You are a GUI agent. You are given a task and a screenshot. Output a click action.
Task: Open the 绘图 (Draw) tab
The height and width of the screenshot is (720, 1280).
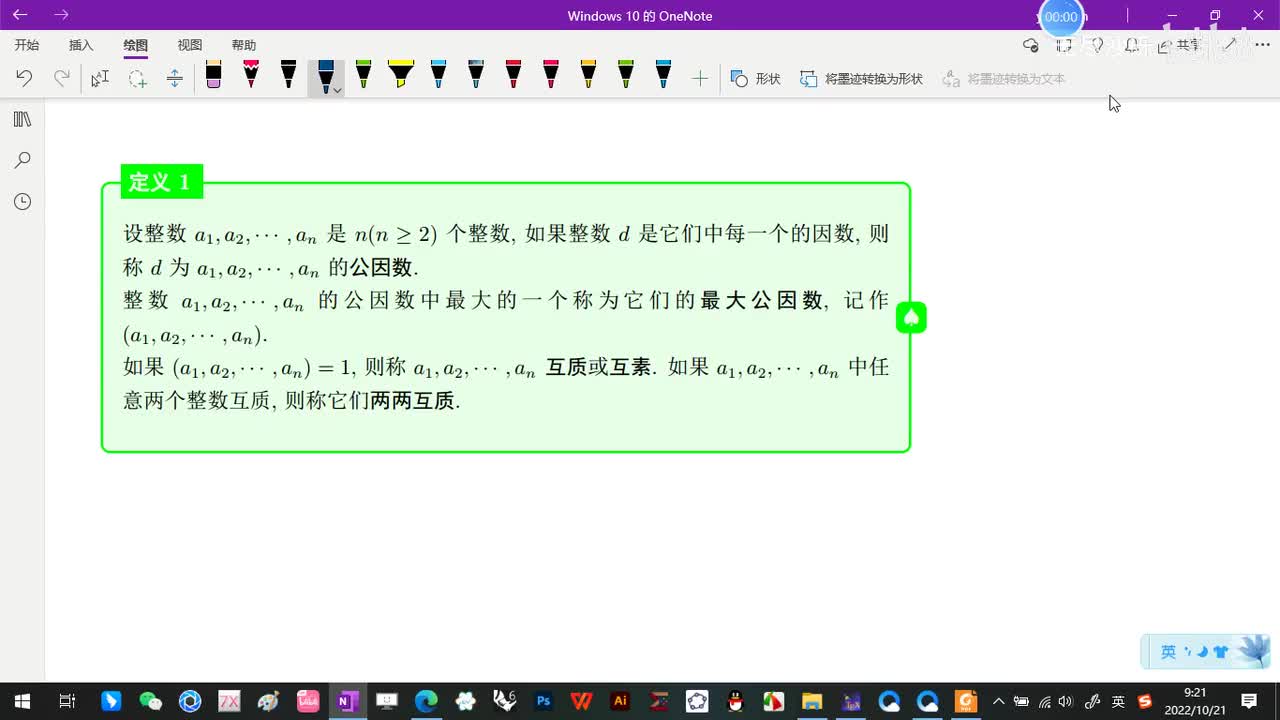coord(136,45)
